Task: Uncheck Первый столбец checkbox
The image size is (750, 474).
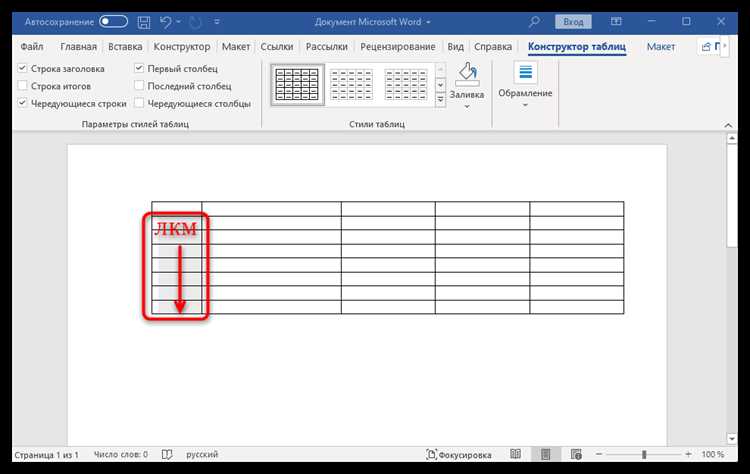Action: (x=139, y=68)
